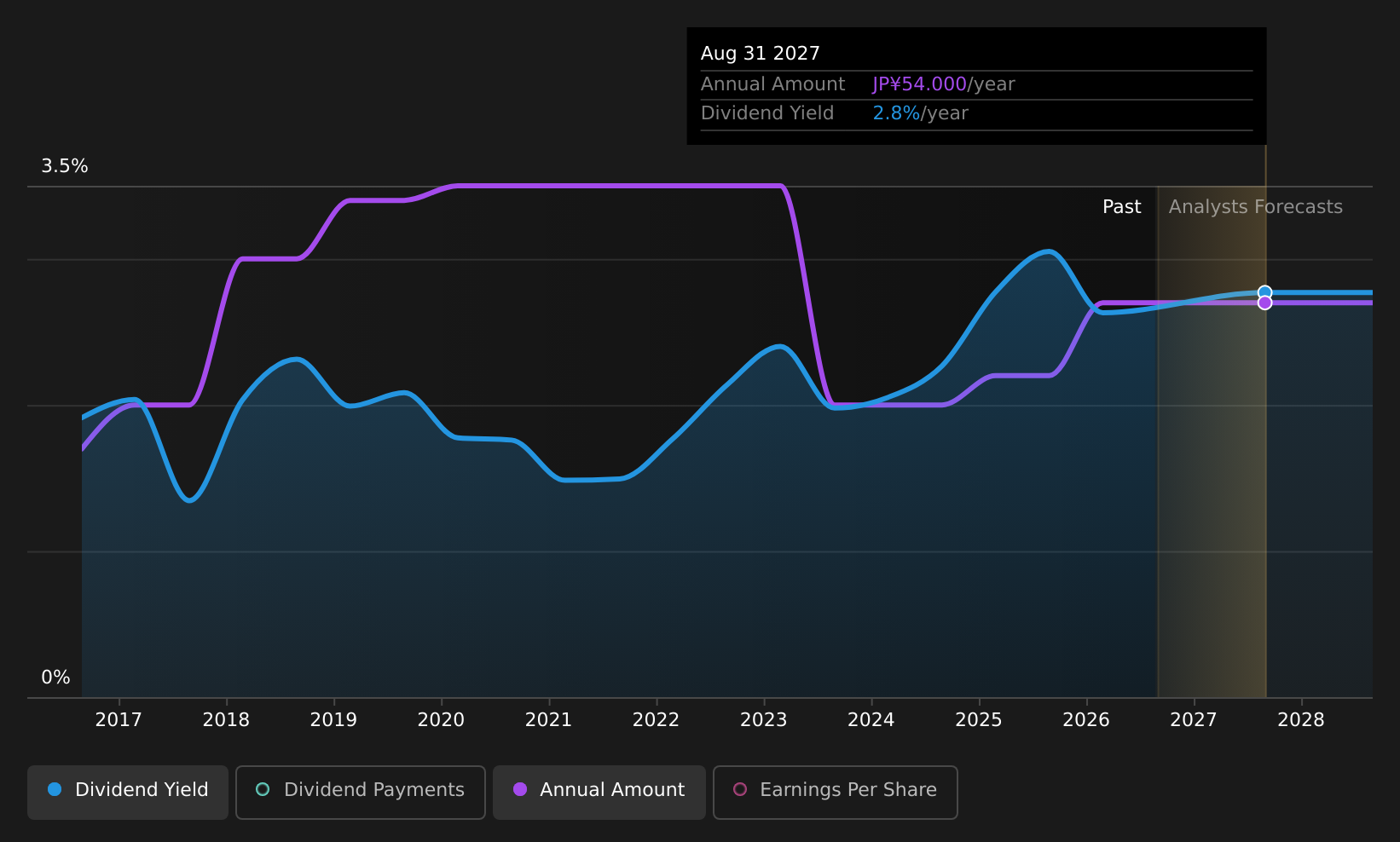The image size is (1400, 842).
Task: Click the 2021 x-axis label
Action: [x=548, y=720]
